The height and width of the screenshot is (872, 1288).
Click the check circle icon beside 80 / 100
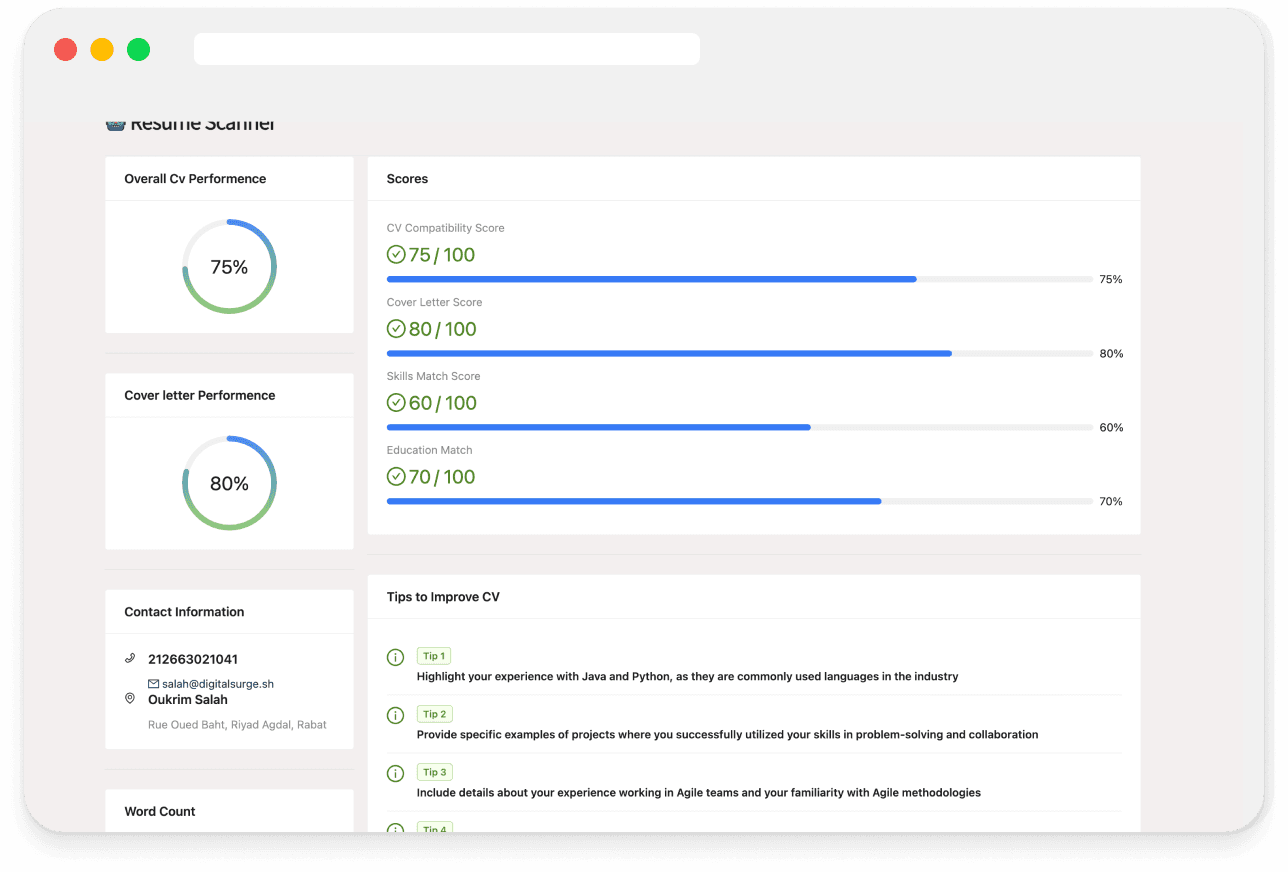396,328
